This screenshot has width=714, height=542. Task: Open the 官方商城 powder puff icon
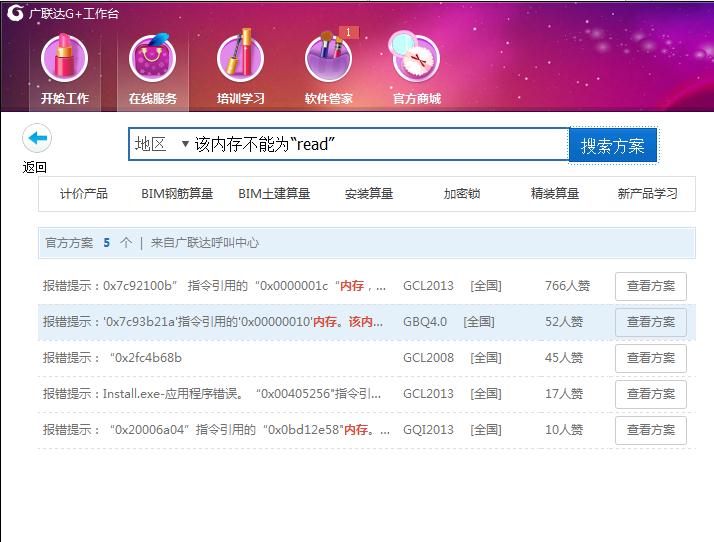[x=415, y=57]
